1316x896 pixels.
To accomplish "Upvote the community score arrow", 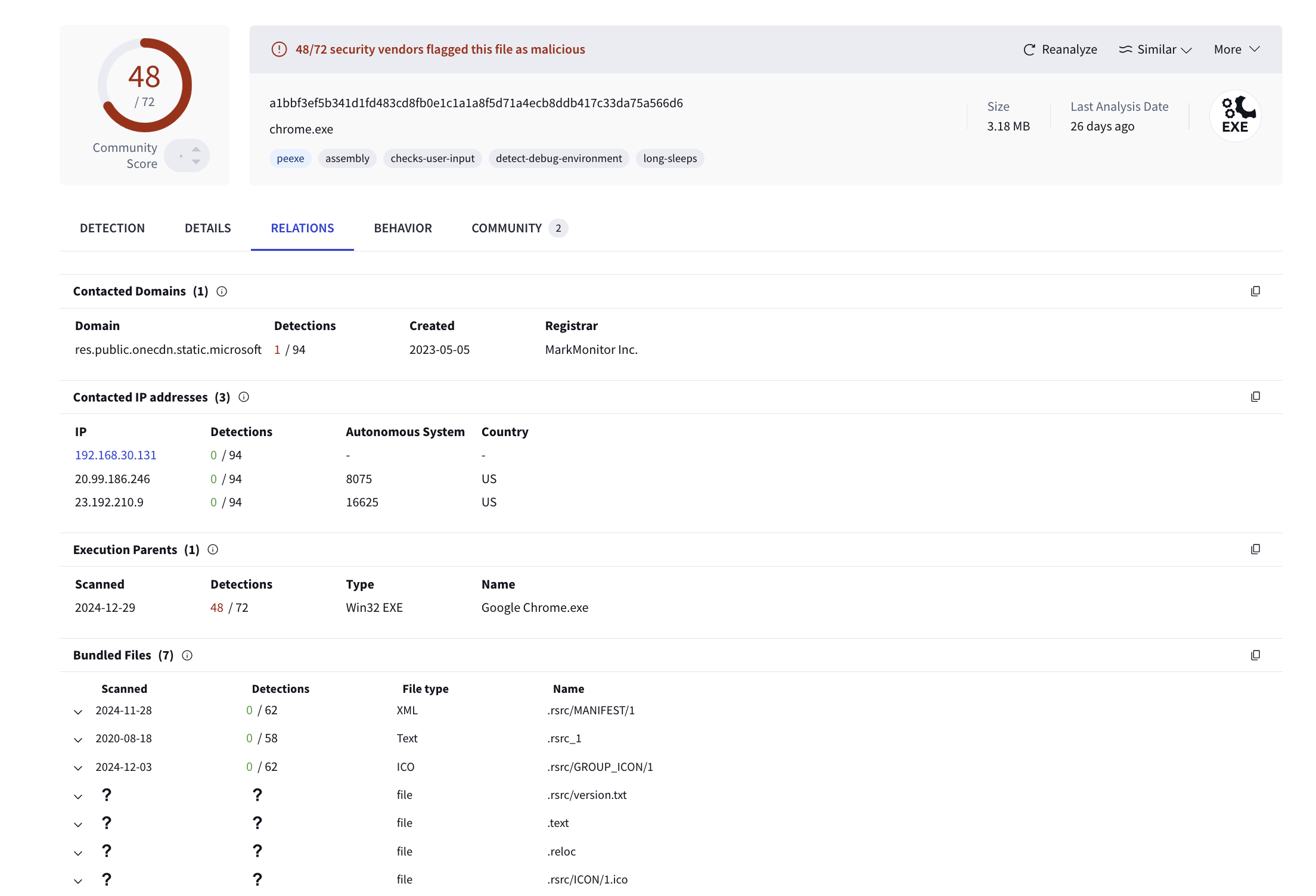I will click(x=196, y=149).
